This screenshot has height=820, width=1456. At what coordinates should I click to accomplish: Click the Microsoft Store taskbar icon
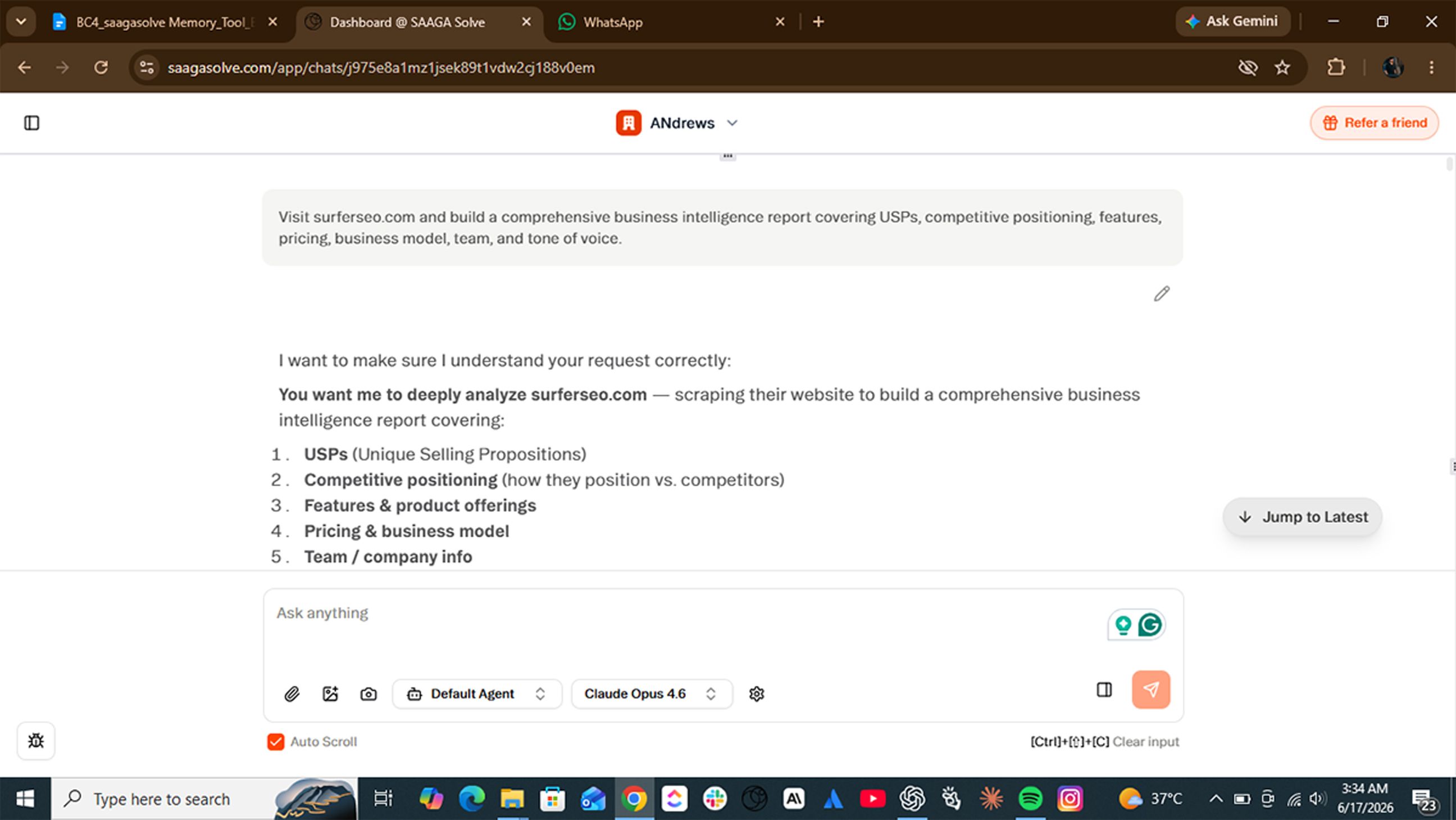552,799
